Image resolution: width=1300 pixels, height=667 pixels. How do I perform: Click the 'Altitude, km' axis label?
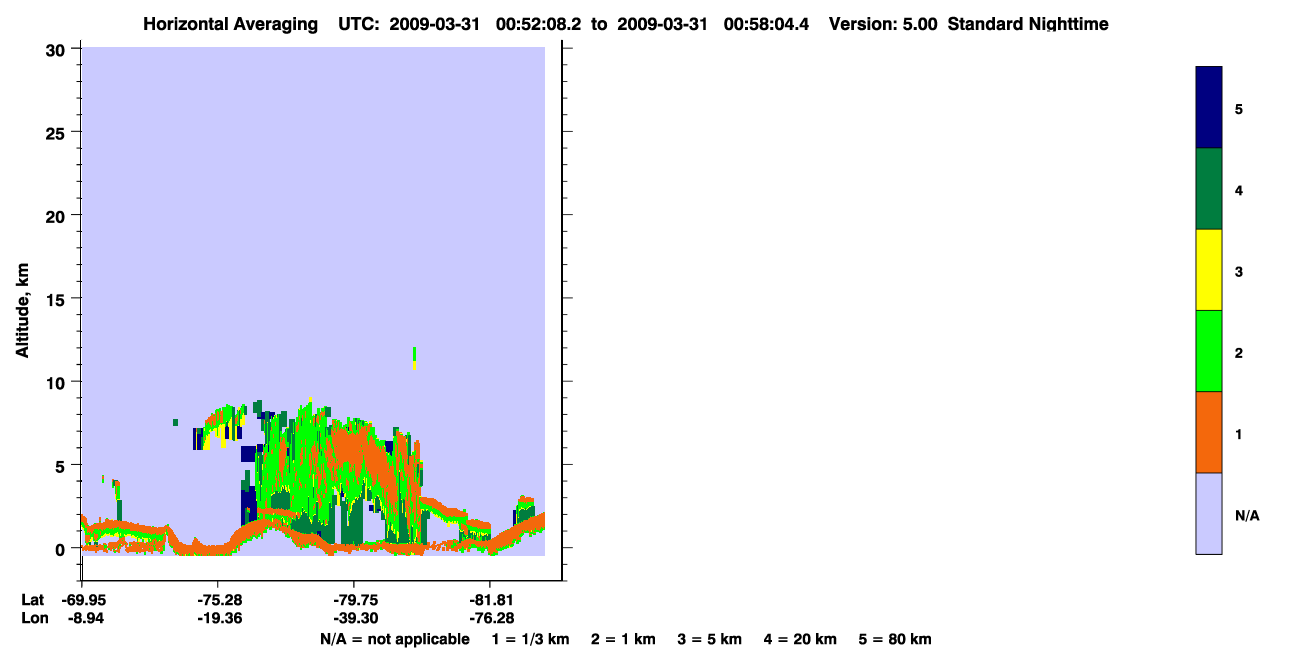point(21,309)
